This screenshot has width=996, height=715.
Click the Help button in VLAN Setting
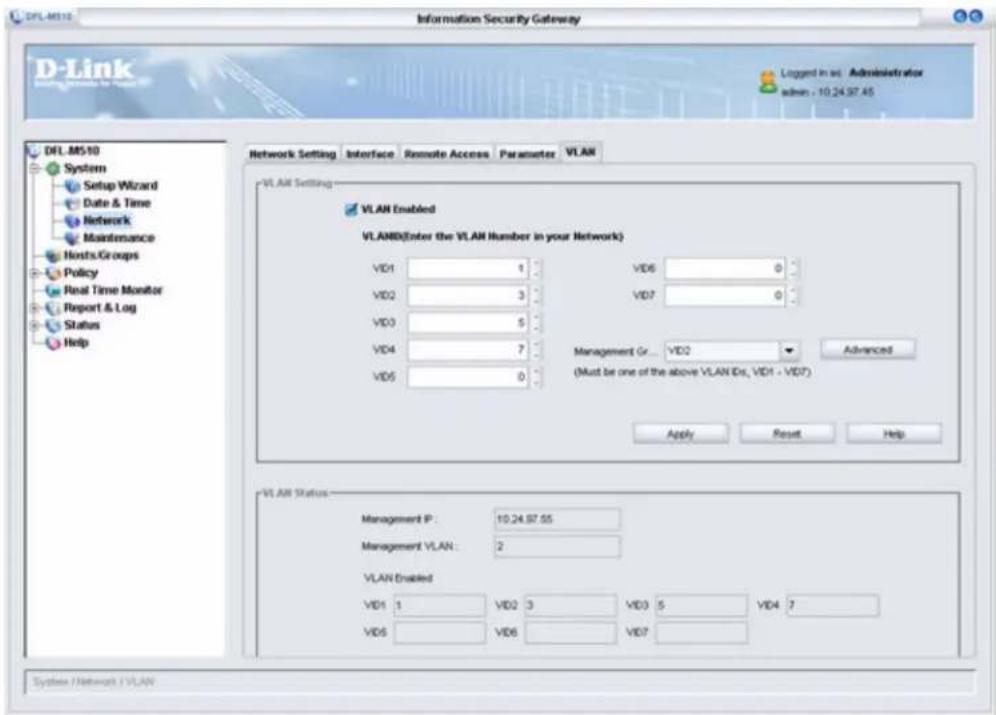click(x=894, y=434)
